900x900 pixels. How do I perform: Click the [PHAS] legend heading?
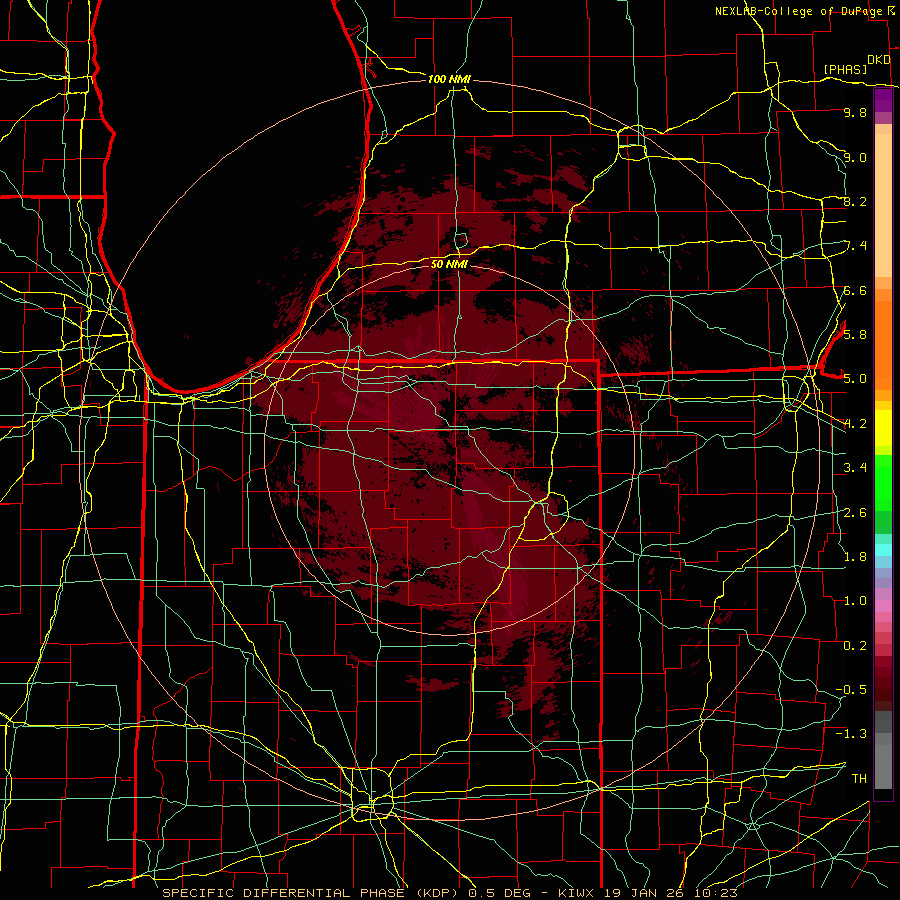pos(844,69)
